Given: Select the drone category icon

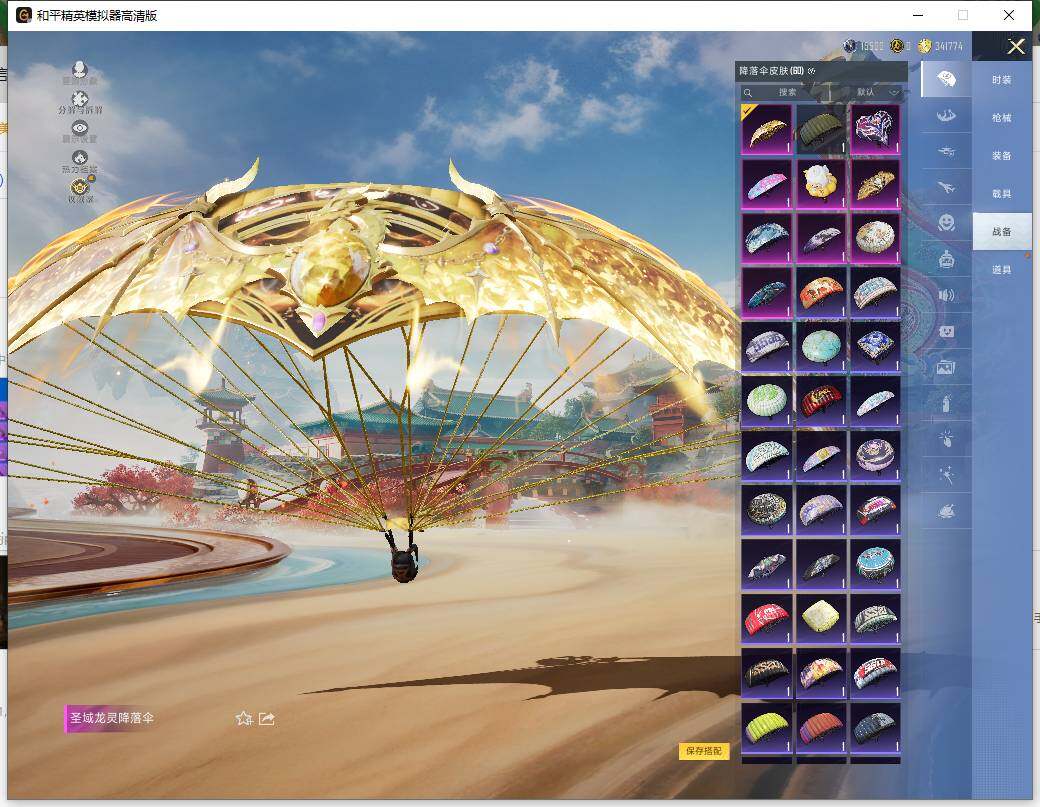Looking at the screenshot, I should click(945, 151).
